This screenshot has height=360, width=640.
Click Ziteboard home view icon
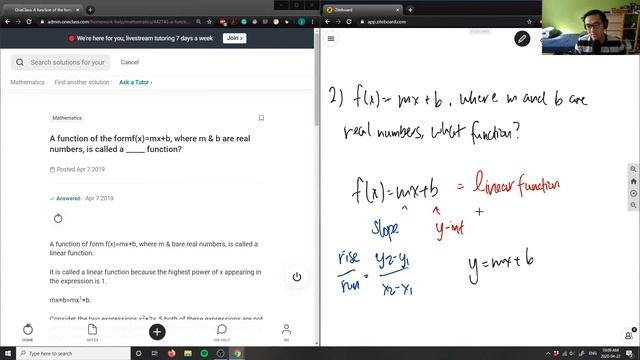(x=633, y=181)
